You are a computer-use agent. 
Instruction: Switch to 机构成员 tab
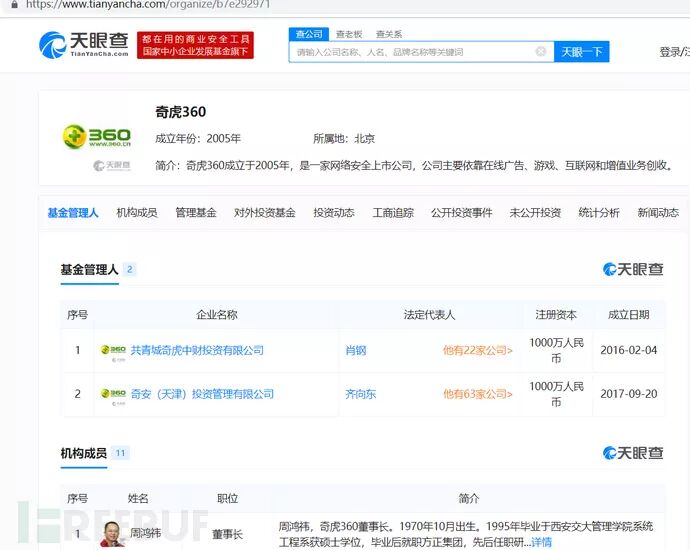(x=137, y=213)
